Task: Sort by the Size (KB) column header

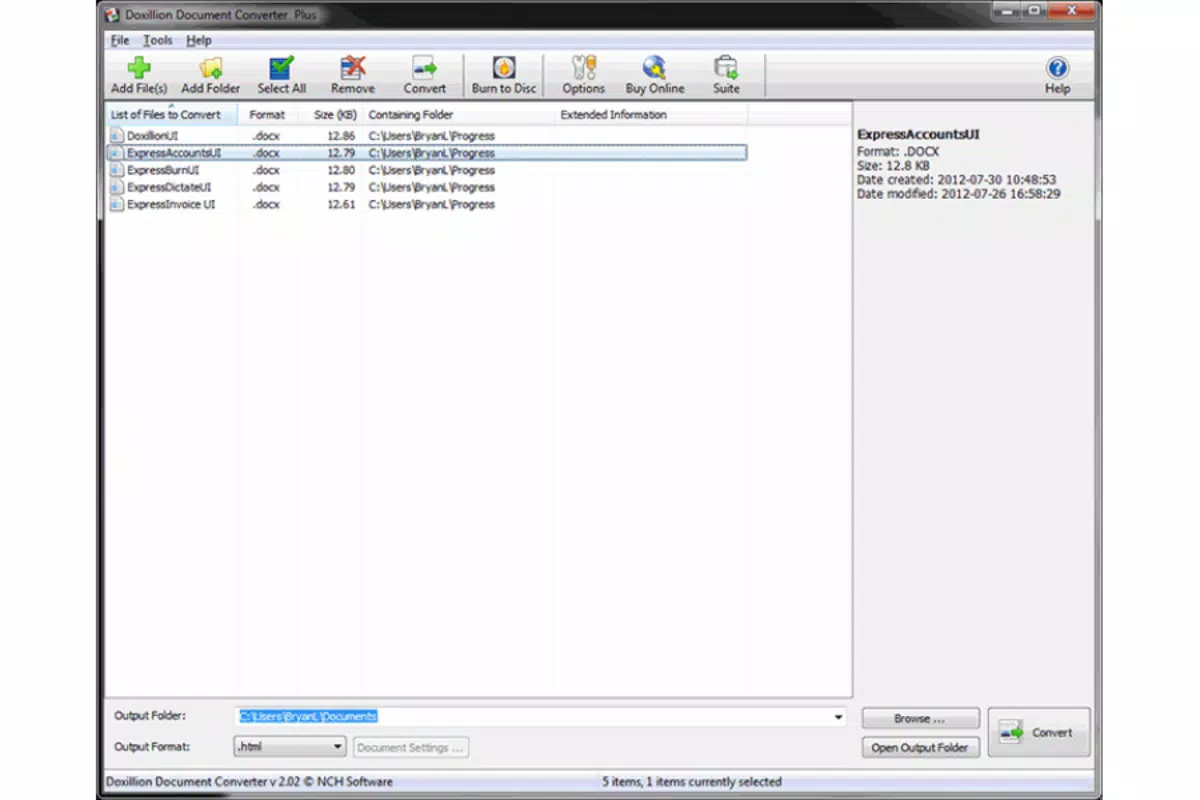Action: tap(329, 114)
